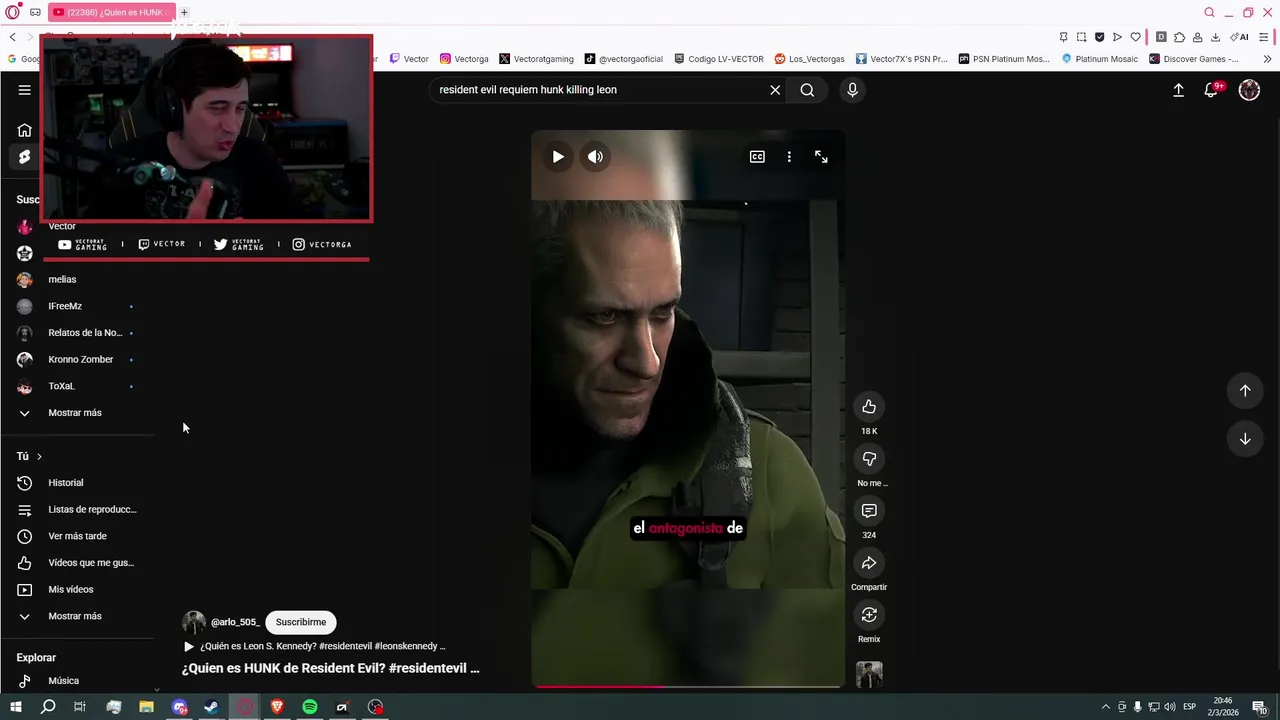Expand Tú list with lower Mostrar más
Image resolution: width=1280 pixels, height=720 pixels.
tap(75, 616)
